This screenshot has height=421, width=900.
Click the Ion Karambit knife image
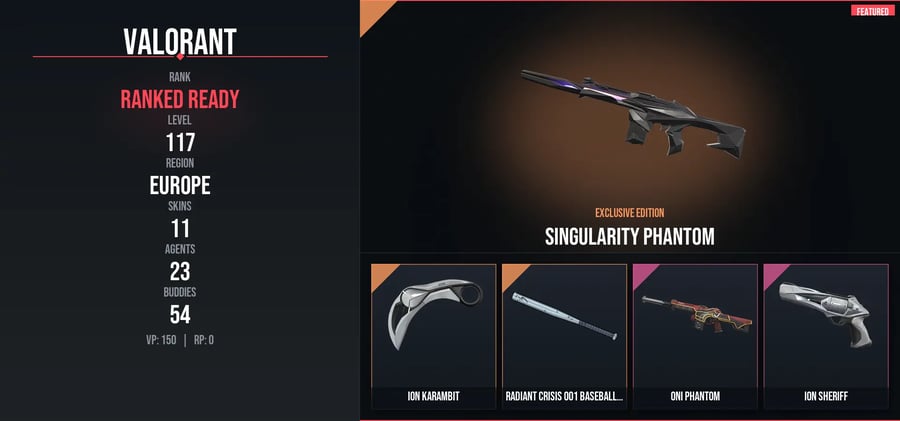pos(434,311)
